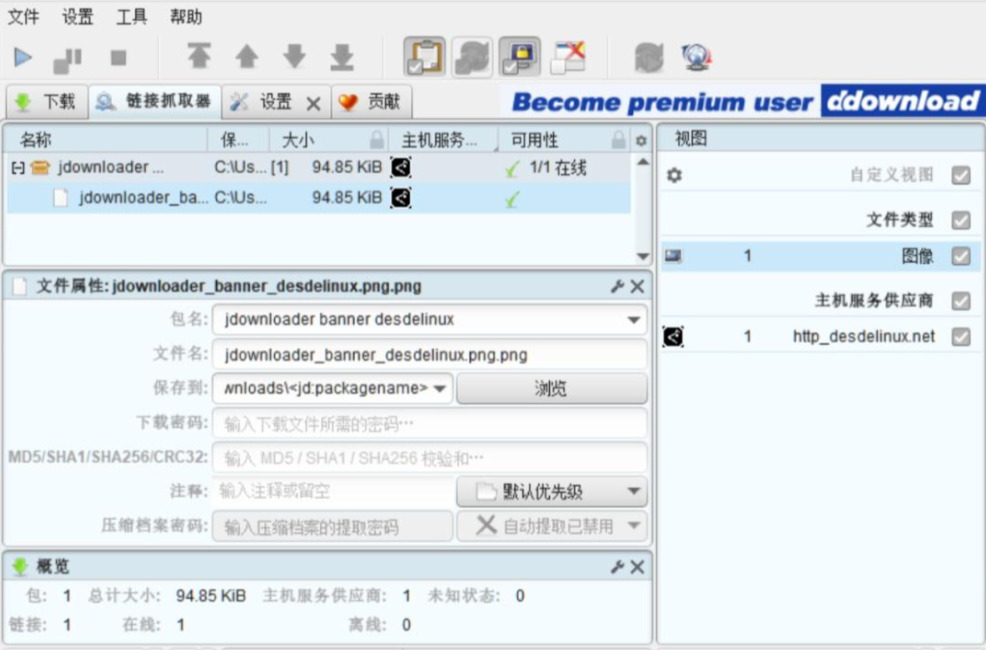Select the 链接抓取器 tab
The image size is (986, 650).
155,102
